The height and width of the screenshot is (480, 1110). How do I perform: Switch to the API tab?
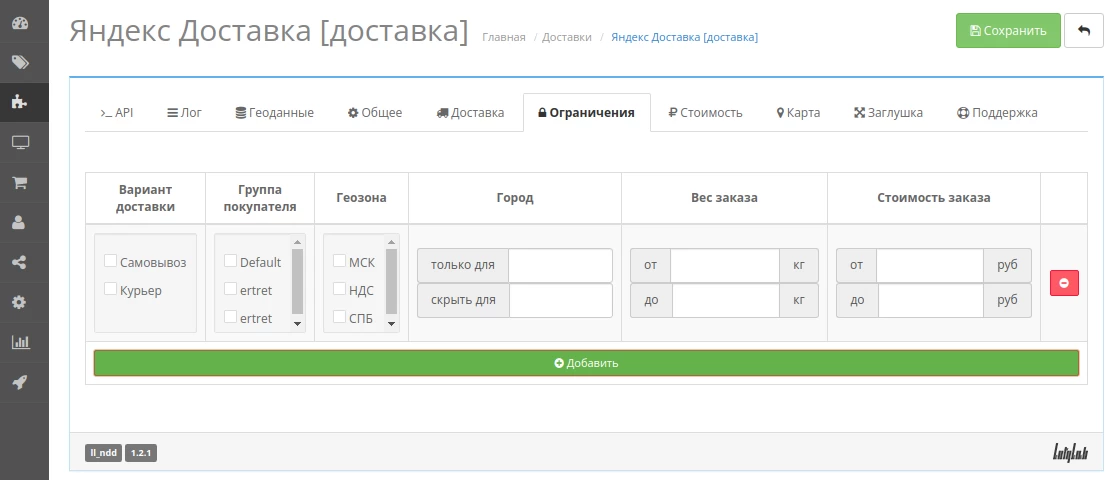[x=117, y=113]
